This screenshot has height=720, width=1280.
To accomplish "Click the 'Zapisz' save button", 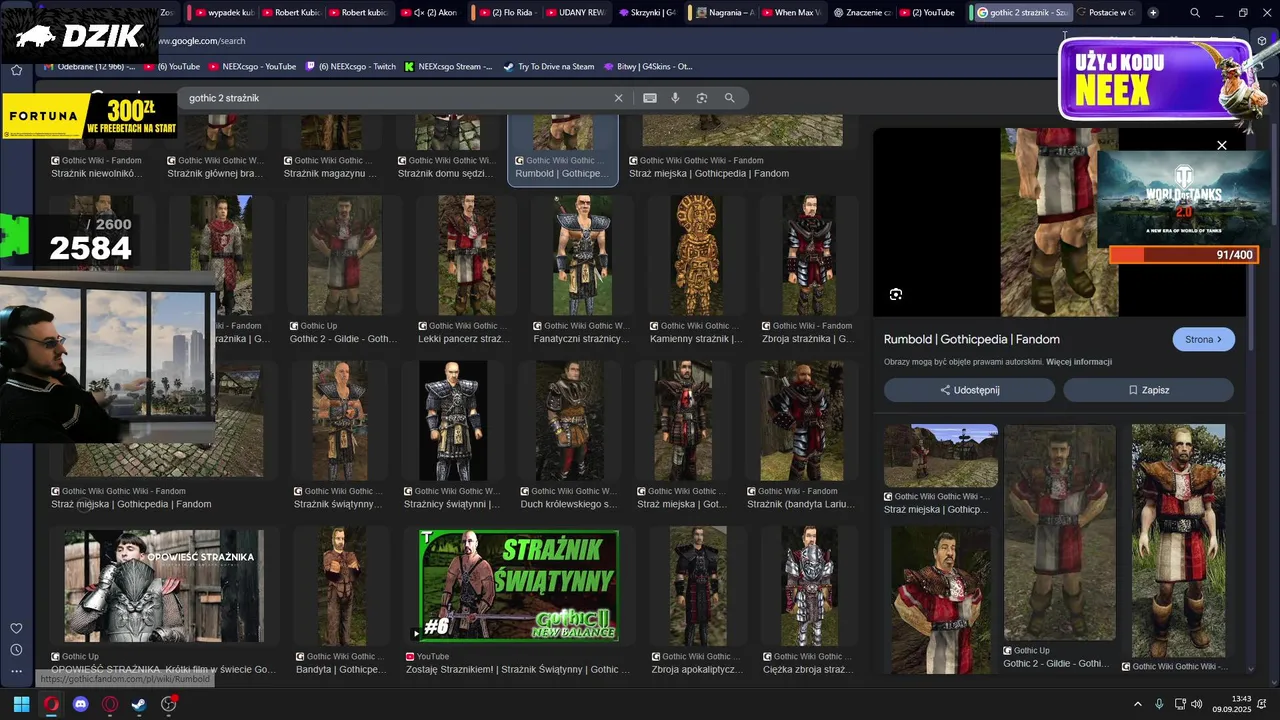I will point(1148,390).
